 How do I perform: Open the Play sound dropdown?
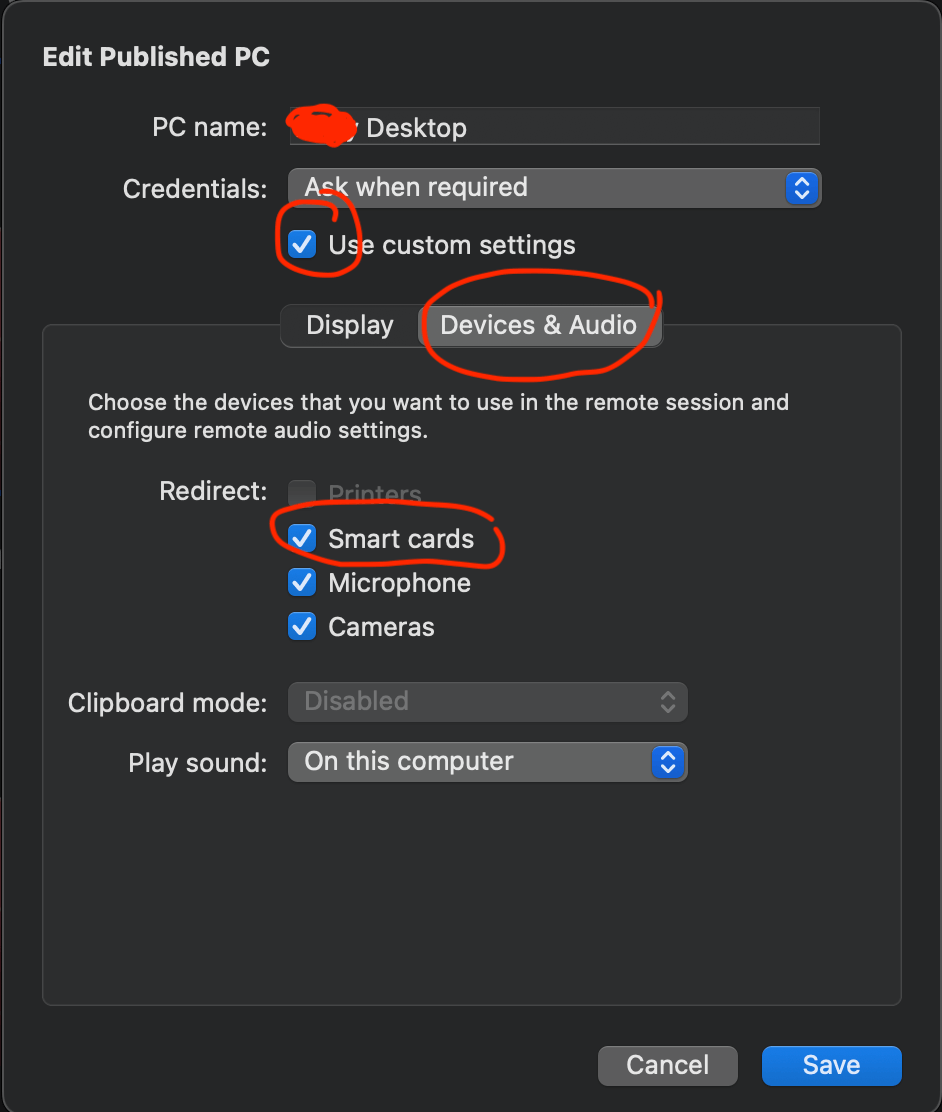click(488, 762)
